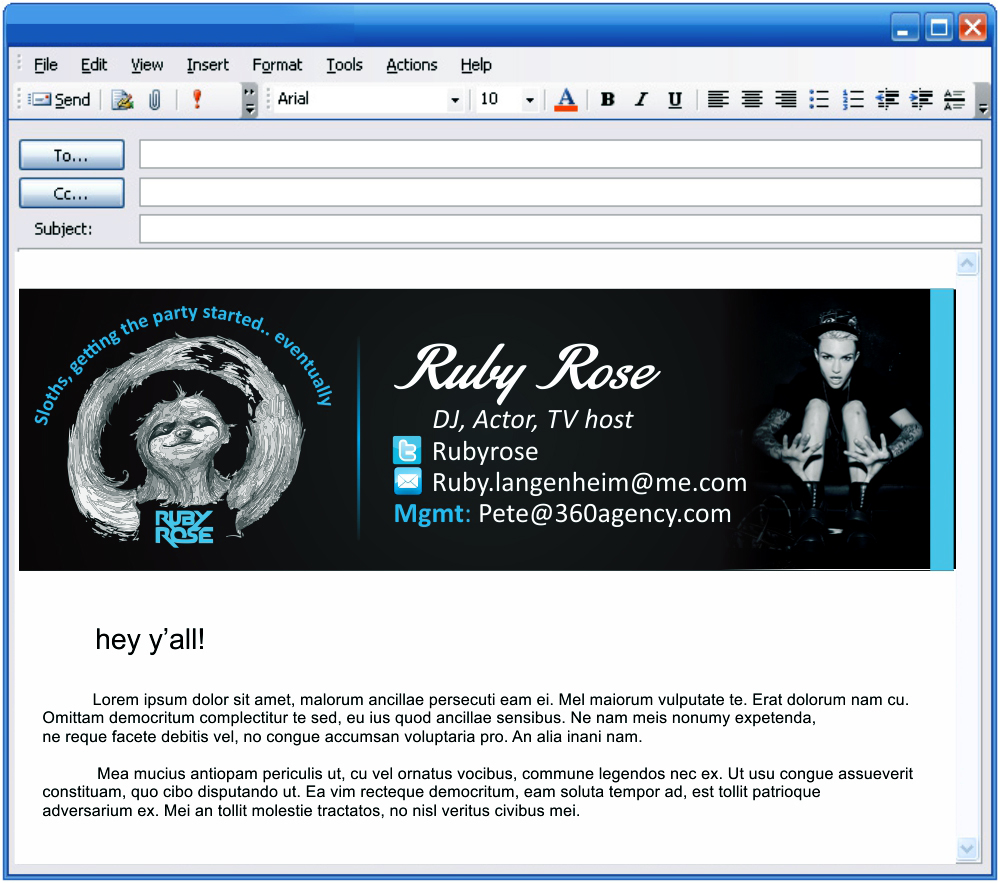Toggle underline formatting
Image resolution: width=1000 pixels, height=883 pixels.
(675, 99)
